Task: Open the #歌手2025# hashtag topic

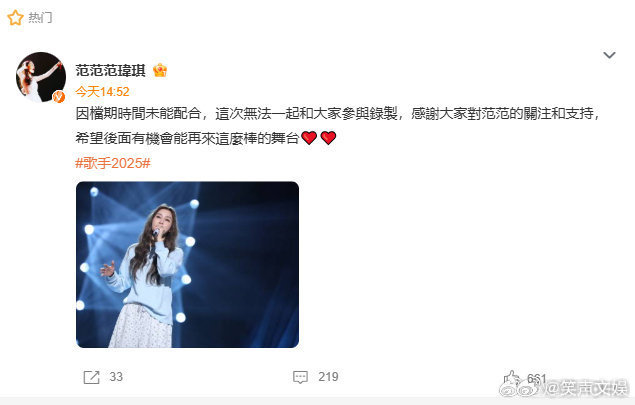Action: tap(113, 163)
